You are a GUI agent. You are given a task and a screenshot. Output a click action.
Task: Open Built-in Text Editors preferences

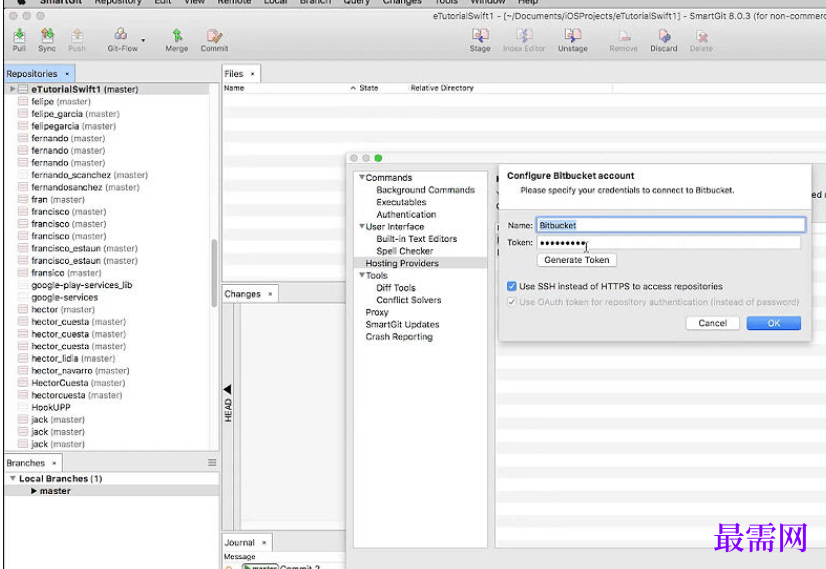(417, 239)
